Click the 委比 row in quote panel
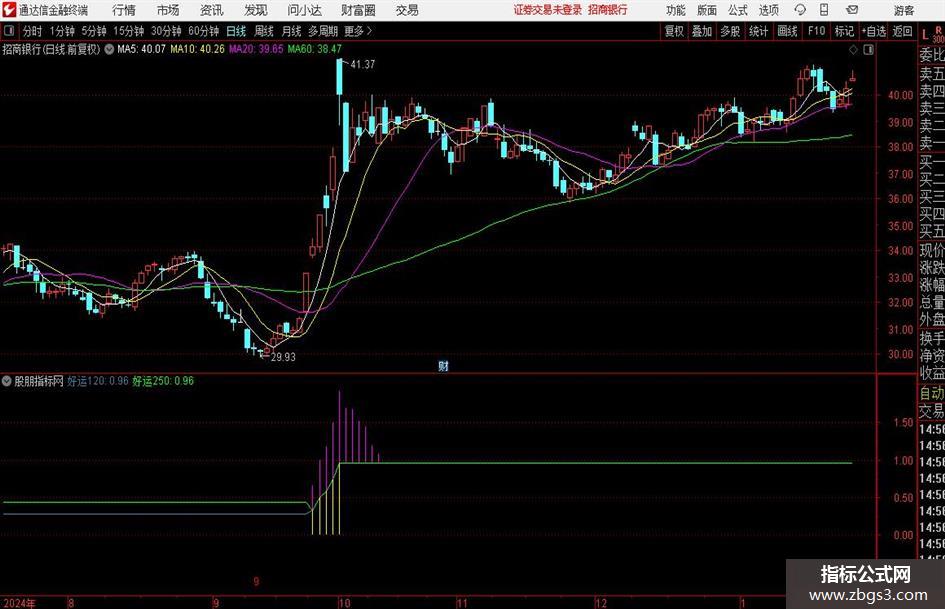 [x=932, y=55]
